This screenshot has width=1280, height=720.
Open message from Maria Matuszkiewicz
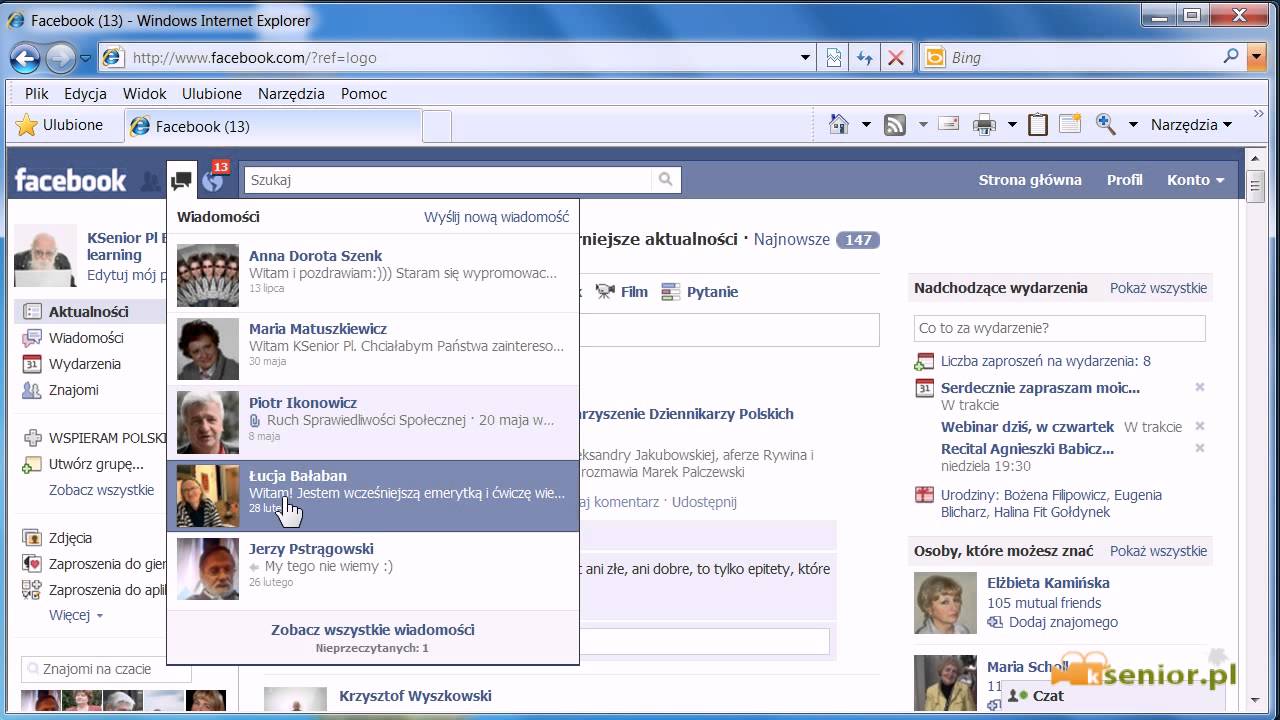(373, 349)
